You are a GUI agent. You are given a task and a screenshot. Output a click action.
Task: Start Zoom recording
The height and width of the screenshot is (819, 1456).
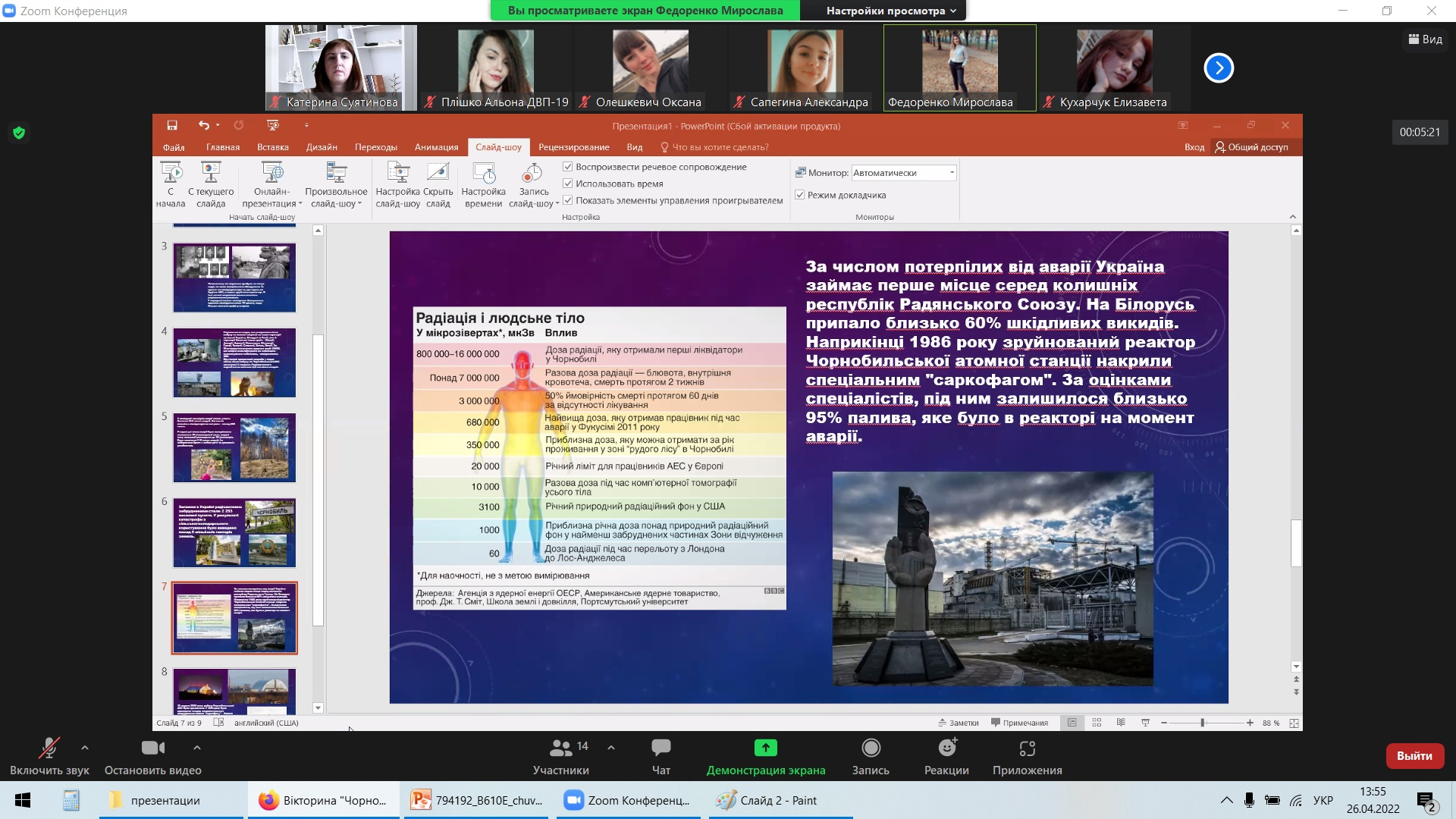coord(871,756)
